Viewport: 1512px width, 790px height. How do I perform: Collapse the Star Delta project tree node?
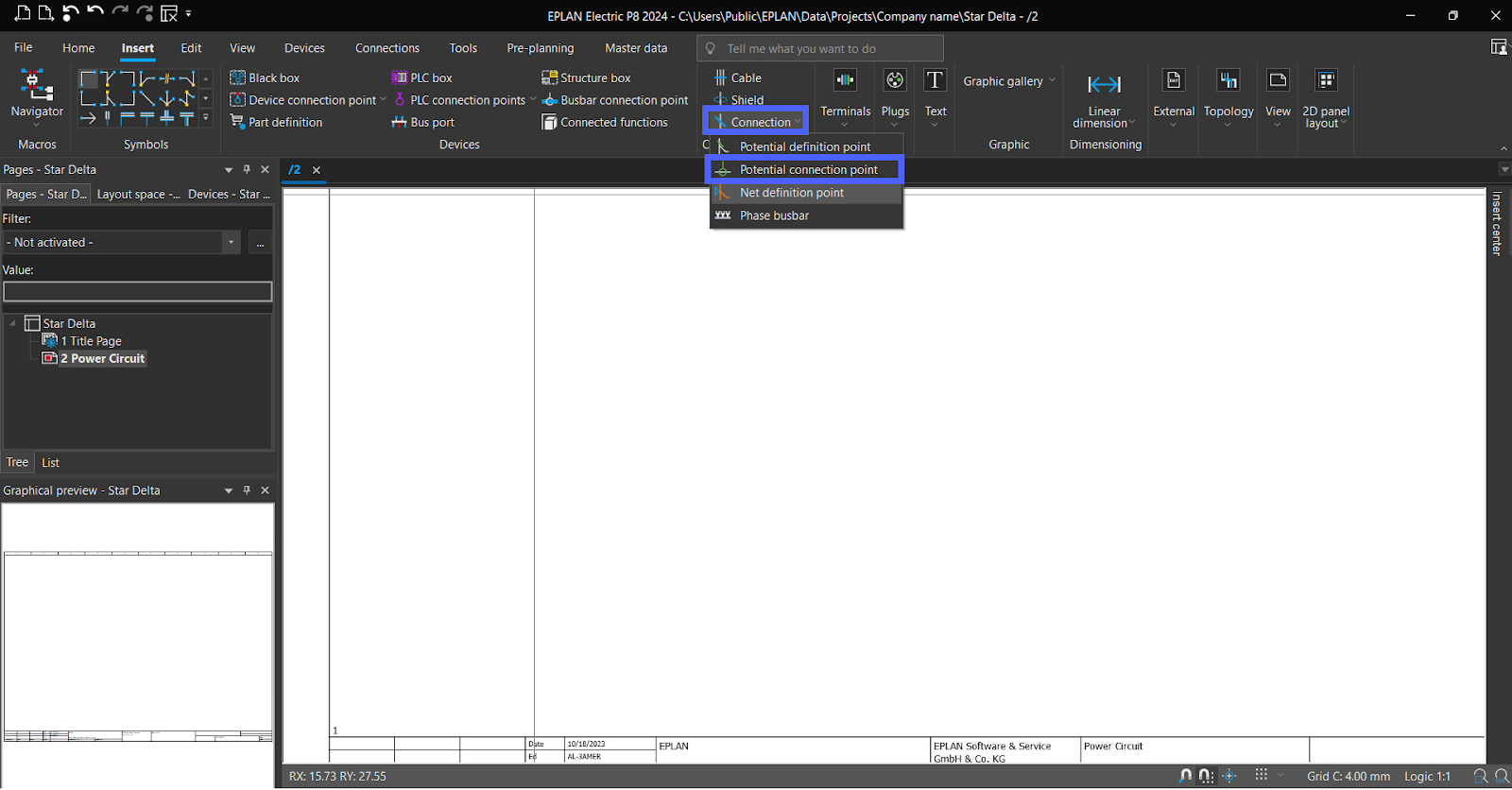[12, 323]
